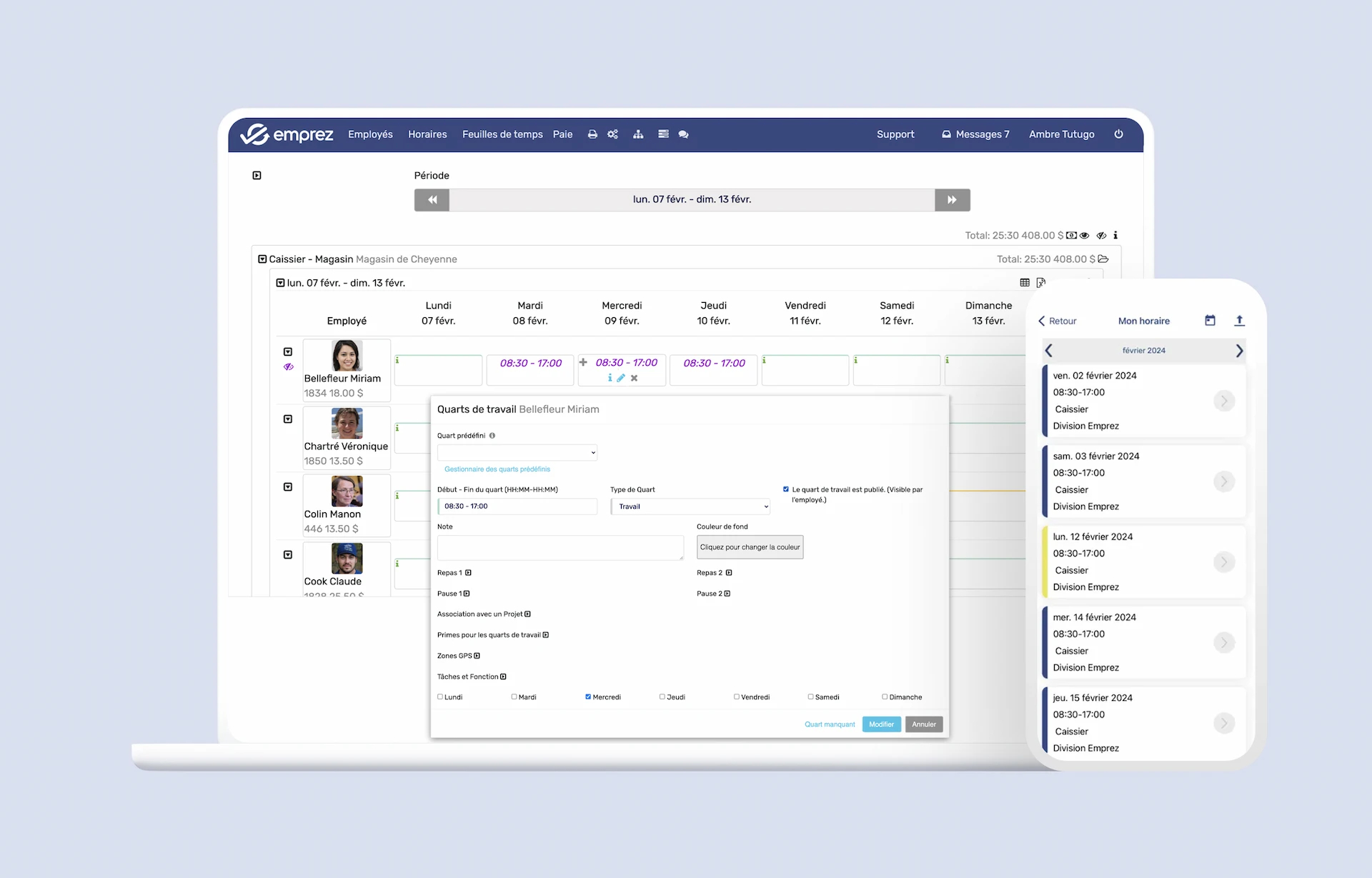This screenshot has height=878, width=1372.
Task: Open the Type de Quart dropdown
Action: point(690,506)
